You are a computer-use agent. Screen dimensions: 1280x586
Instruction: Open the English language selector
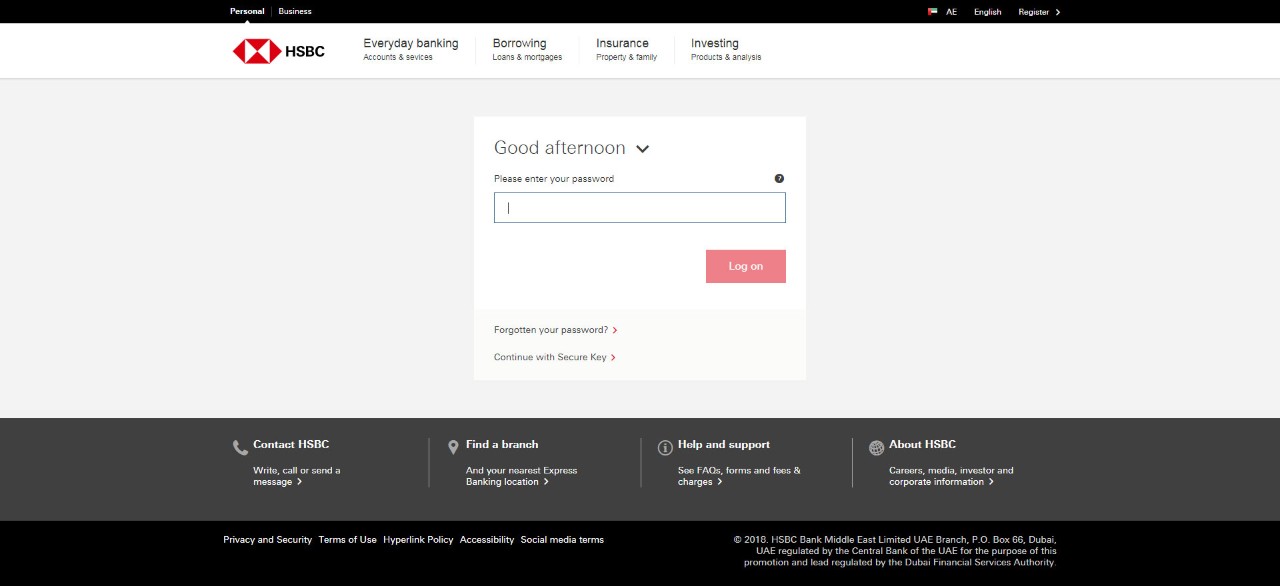[x=987, y=12]
